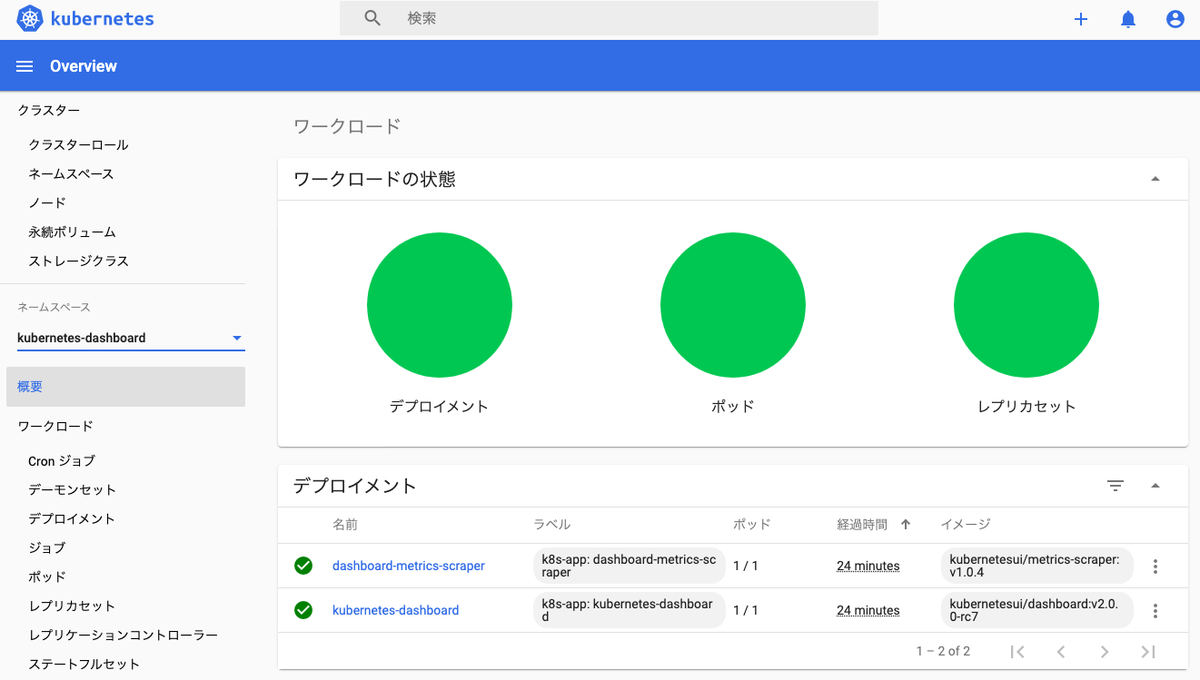Click the 検索 search input field
This screenshot has width=1200, height=680.
point(609,18)
